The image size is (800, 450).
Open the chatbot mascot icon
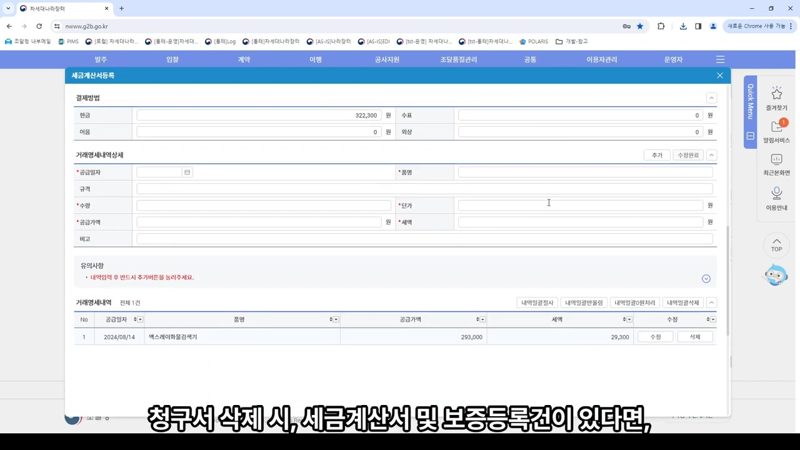[x=776, y=276]
